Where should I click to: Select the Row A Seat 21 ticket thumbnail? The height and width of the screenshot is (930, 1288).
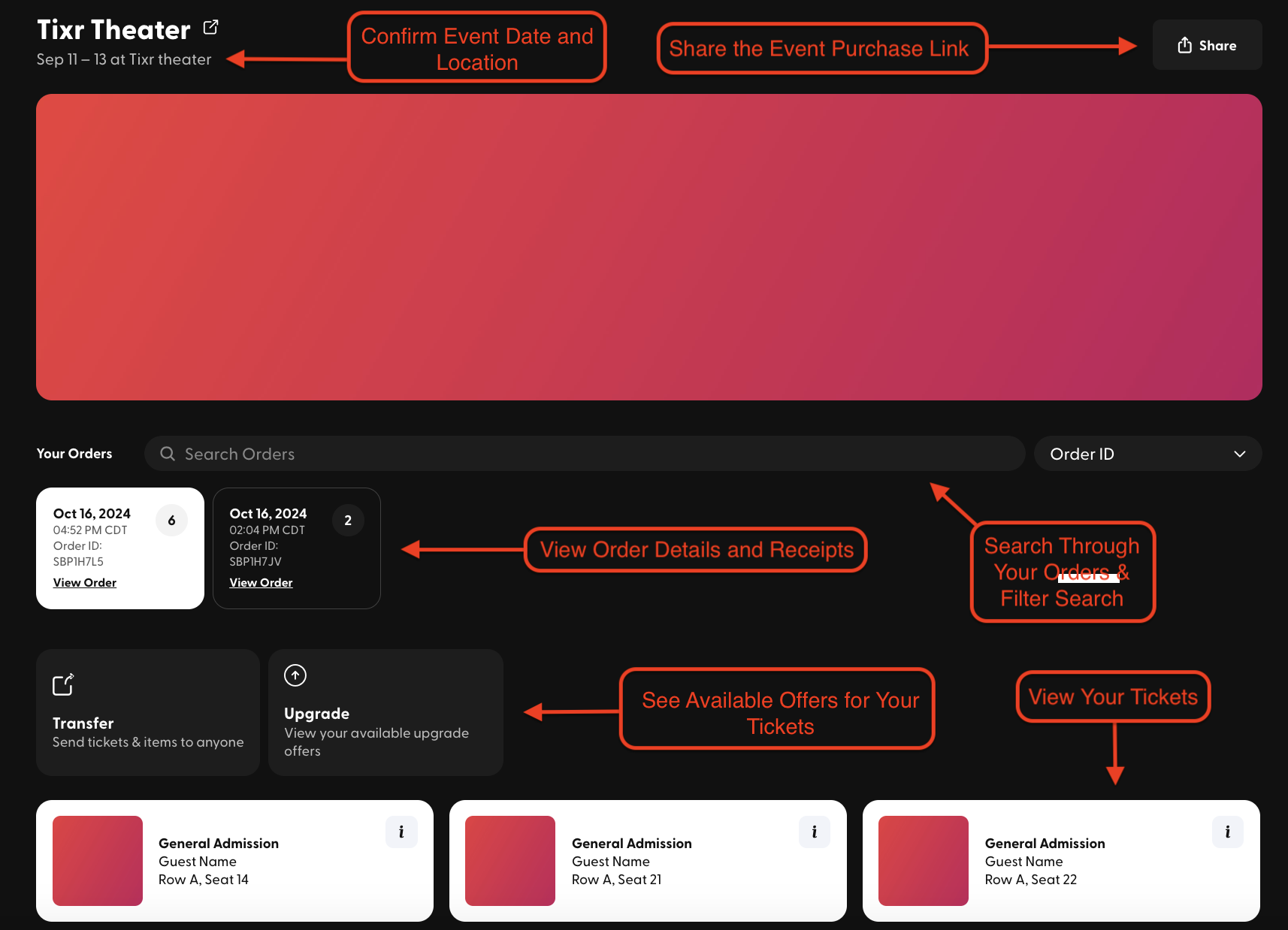tap(510, 861)
